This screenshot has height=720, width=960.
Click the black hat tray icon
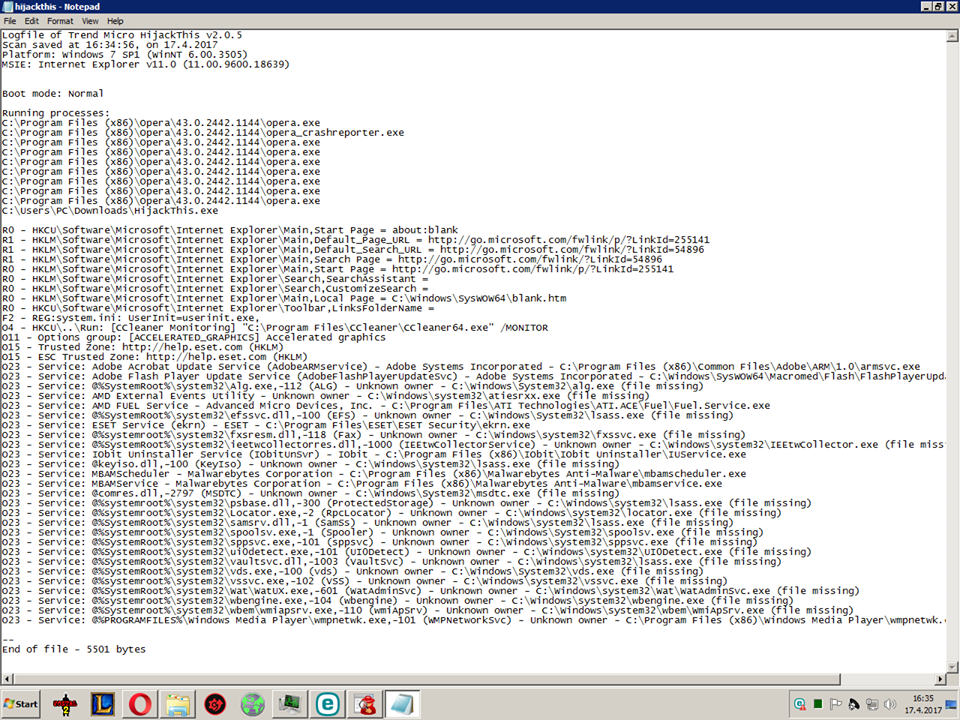click(853, 704)
